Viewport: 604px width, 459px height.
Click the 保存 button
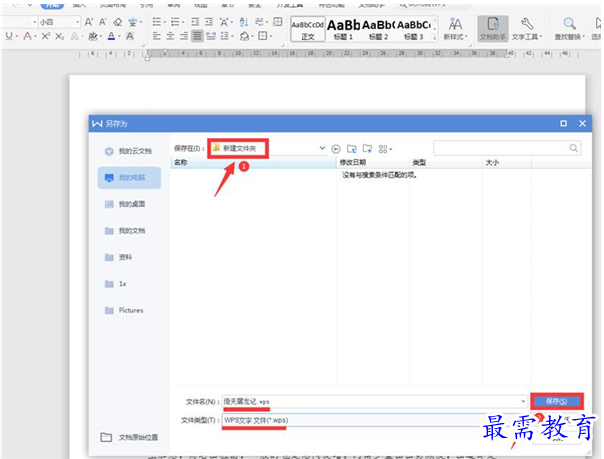click(x=557, y=401)
